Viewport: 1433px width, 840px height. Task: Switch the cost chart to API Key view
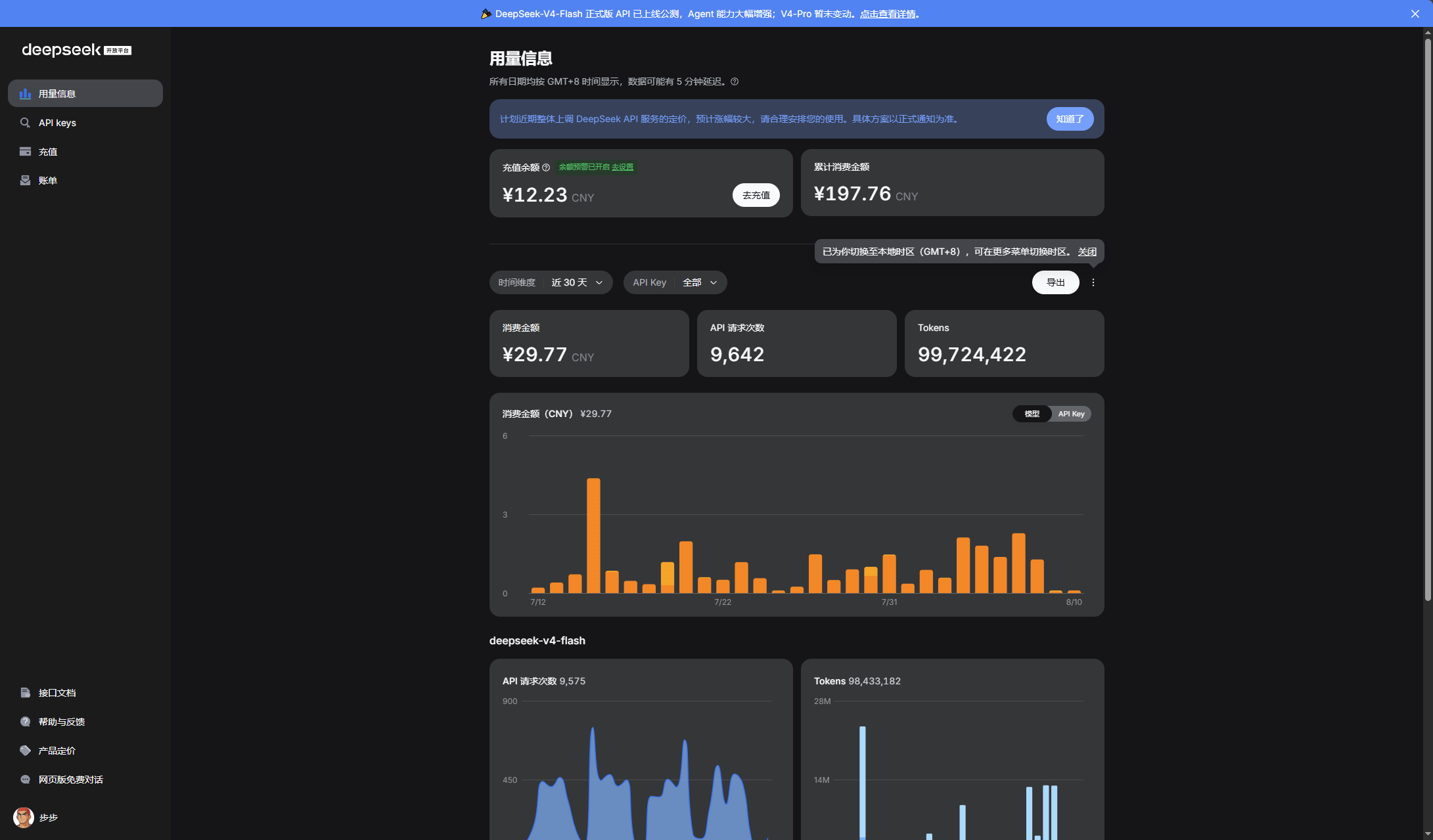1072,414
